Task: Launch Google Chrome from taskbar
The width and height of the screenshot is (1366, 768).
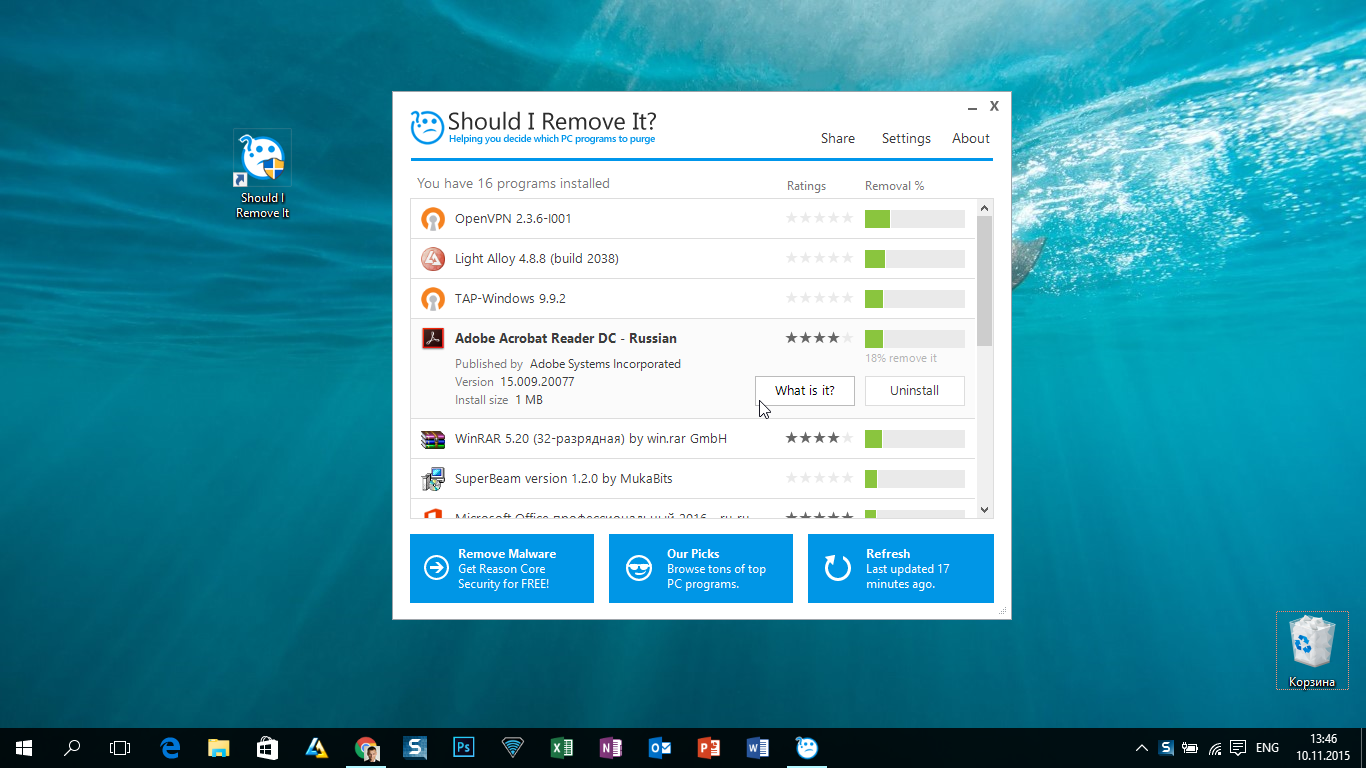Action: pyautogui.click(x=366, y=748)
